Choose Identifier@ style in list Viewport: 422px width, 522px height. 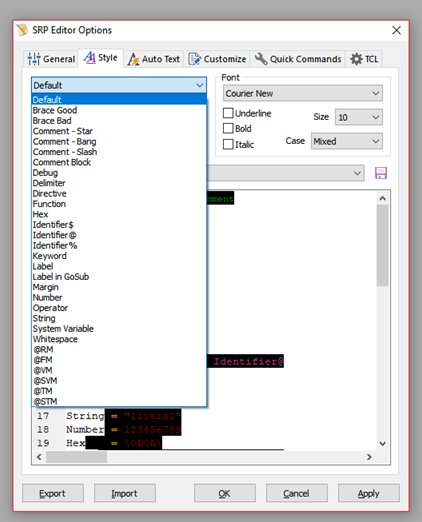point(119,235)
